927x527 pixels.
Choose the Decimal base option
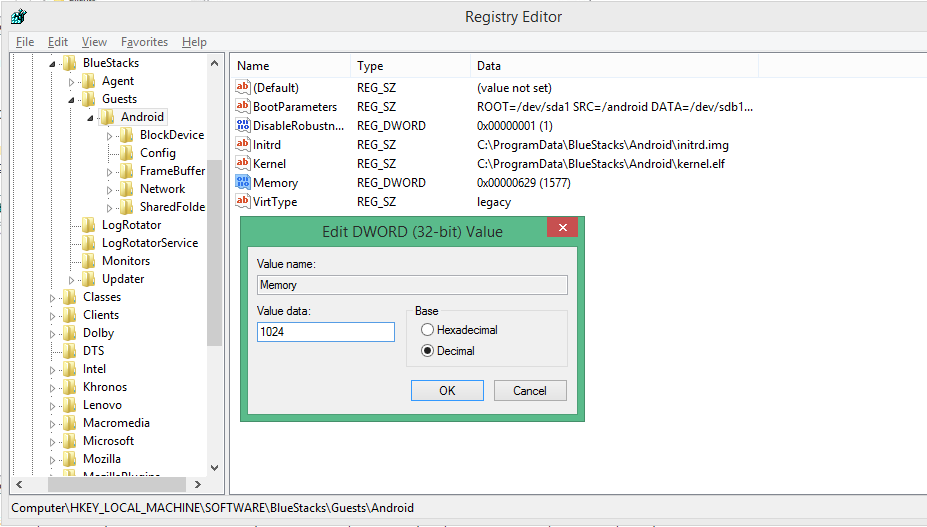(x=449, y=351)
